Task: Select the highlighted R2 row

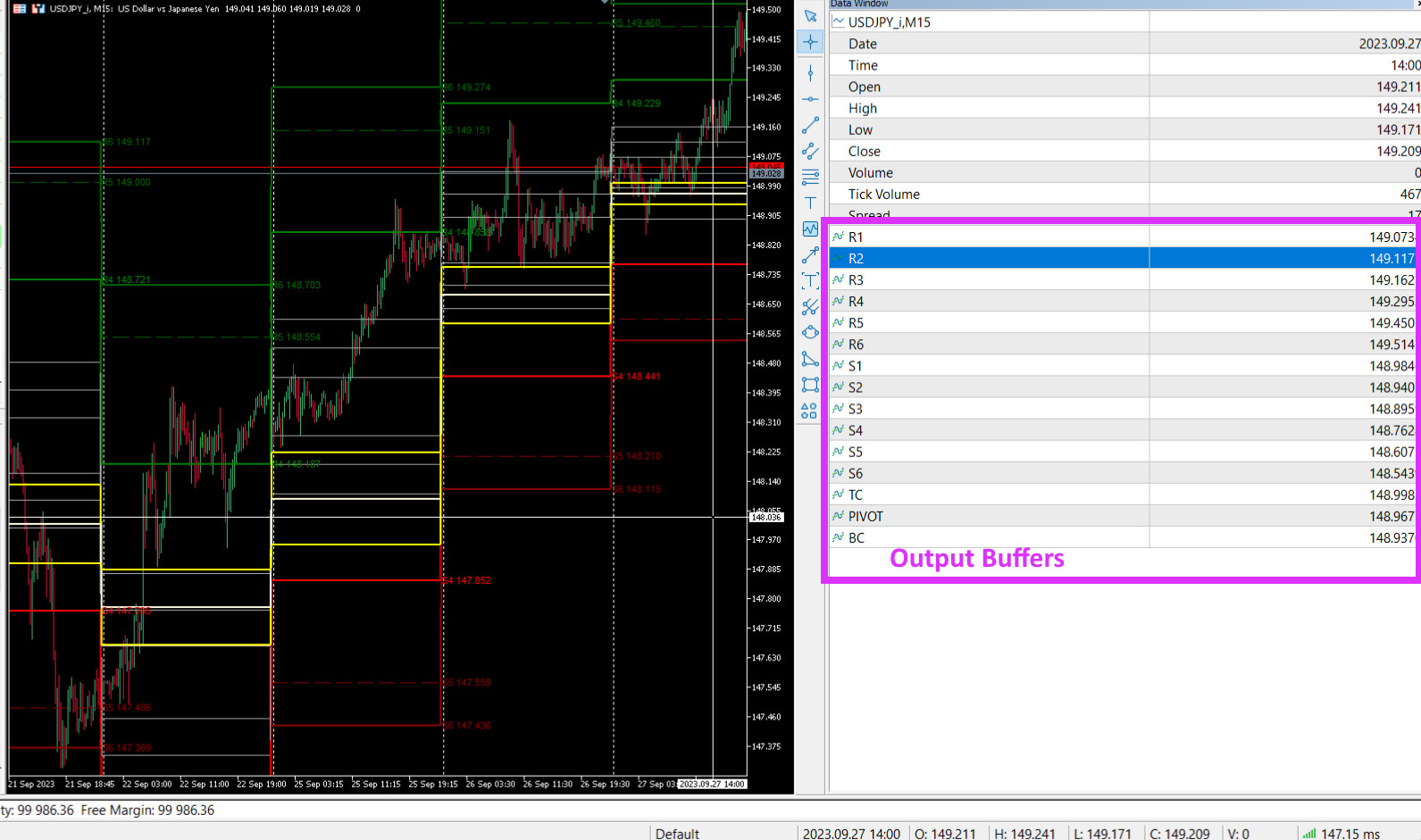Action: (x=1124, y=258)
